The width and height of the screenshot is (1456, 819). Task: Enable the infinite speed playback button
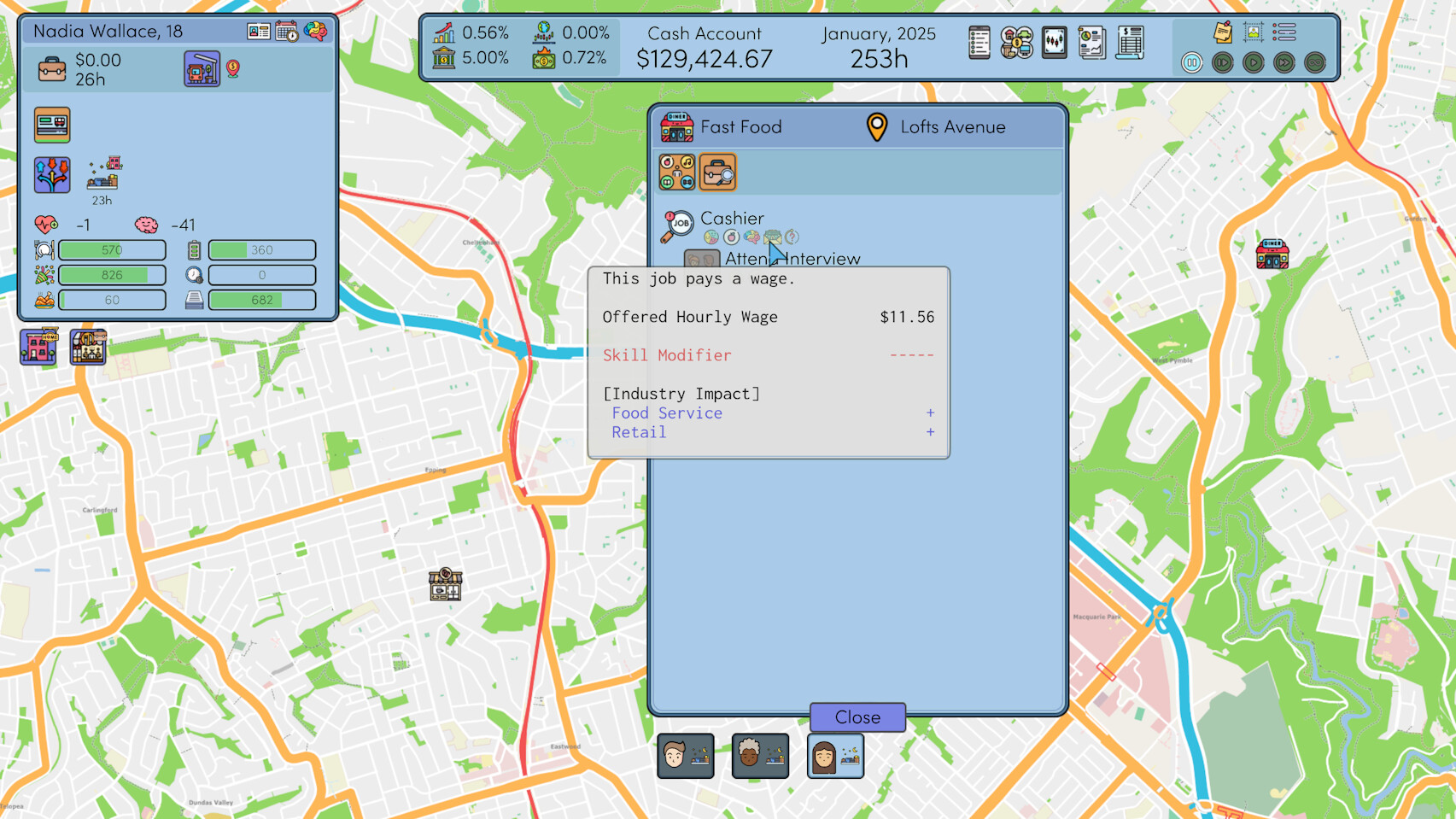coord(1314,62)
